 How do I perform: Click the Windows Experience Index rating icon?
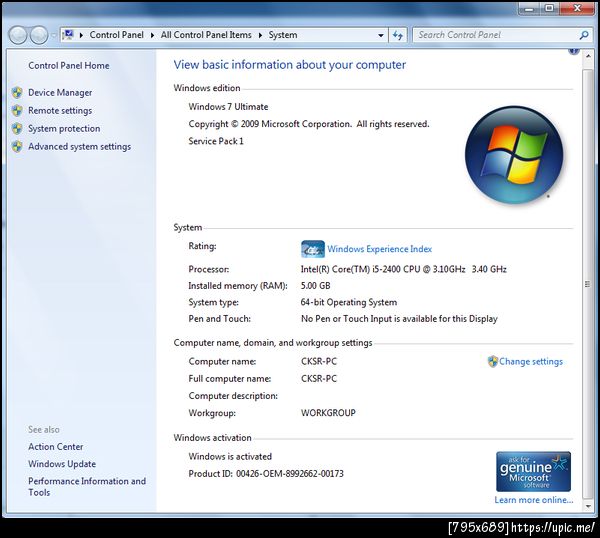tap(313, 249)
